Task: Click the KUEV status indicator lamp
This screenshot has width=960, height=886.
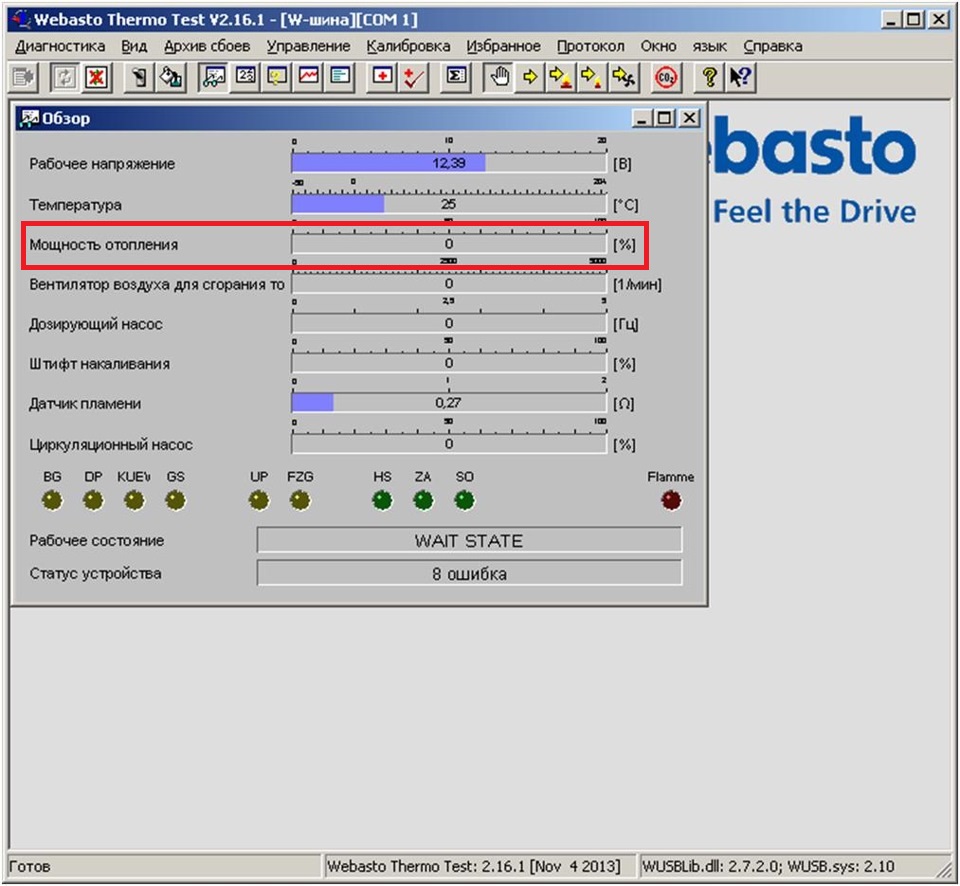Action: click(x=134, y=501)
